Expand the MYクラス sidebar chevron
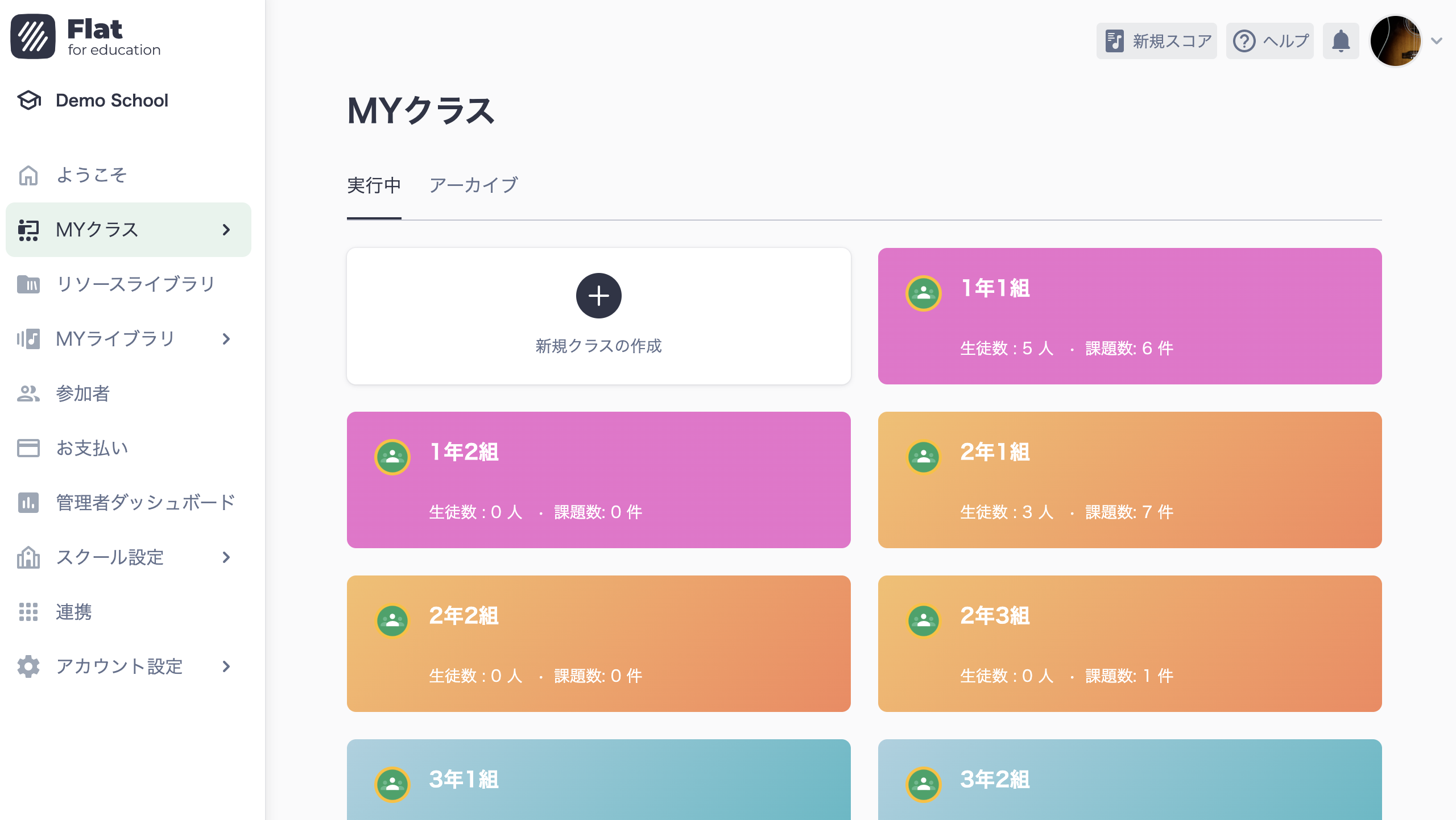Screen dimensions: 1456x820 226,230
